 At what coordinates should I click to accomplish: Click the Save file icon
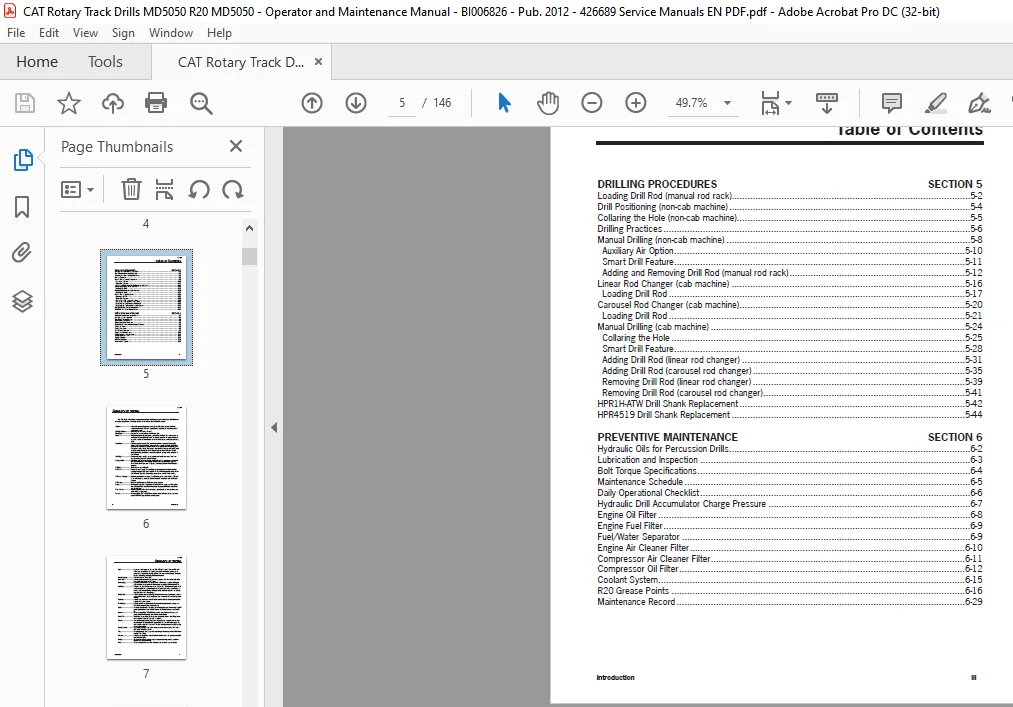[x=25, y=103]
